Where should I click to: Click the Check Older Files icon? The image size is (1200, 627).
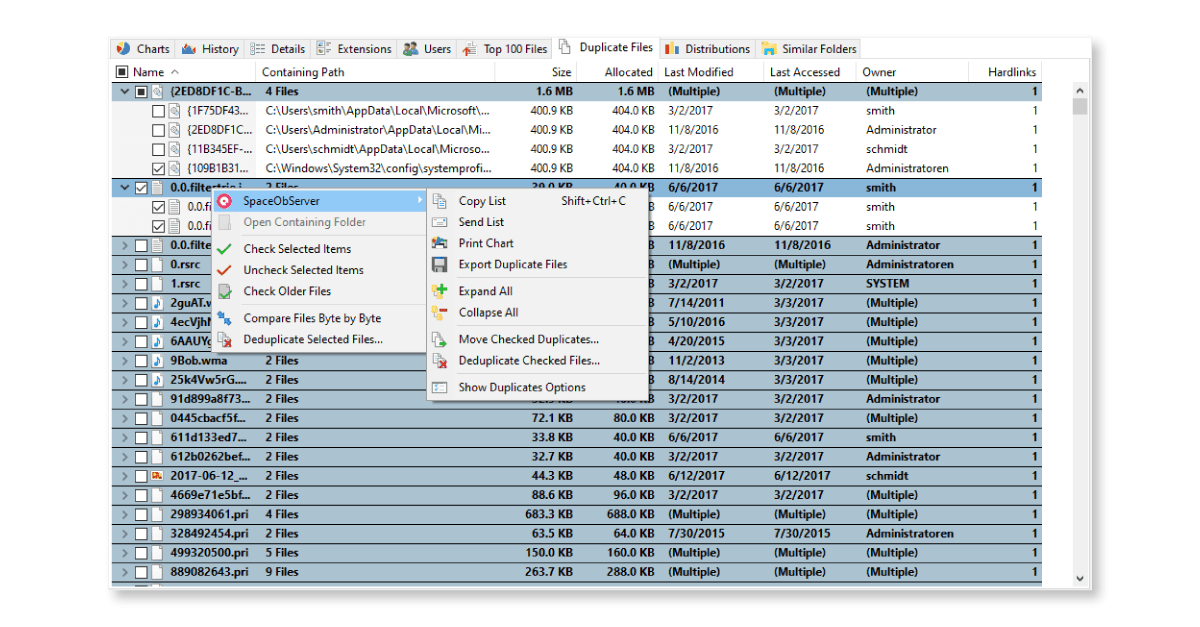pos(225,291)
